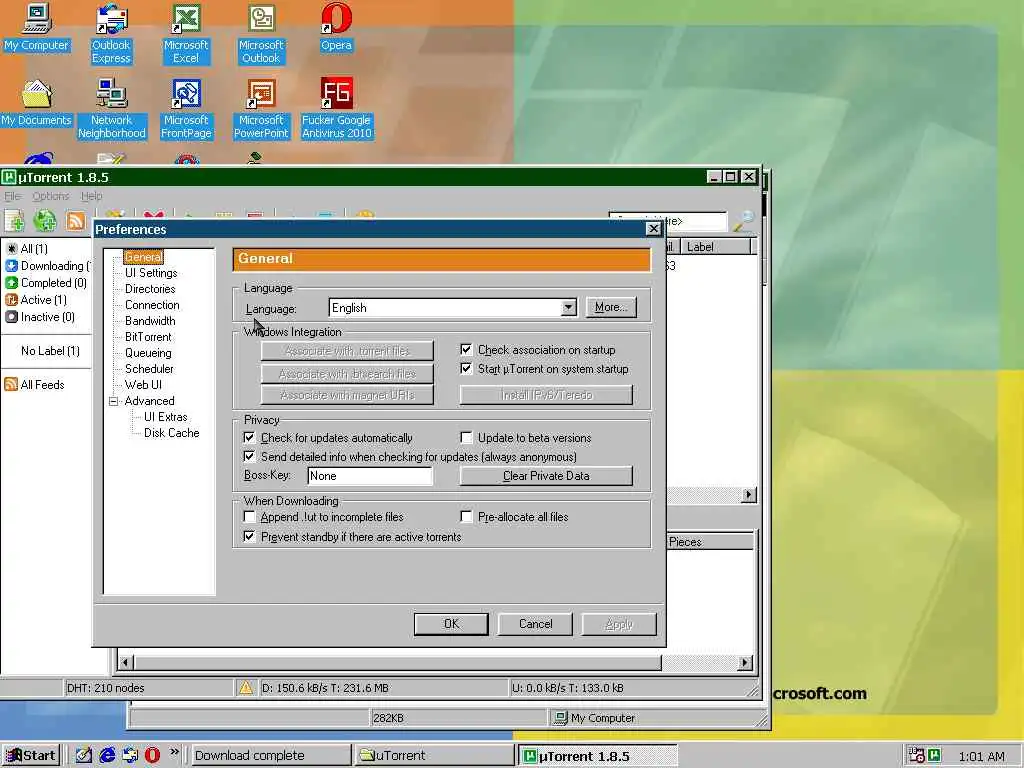Click the Add Torrent toolbar icon in µTorrent
The width and height of the screenshot is (1024, 768).
tap(14, 221)
